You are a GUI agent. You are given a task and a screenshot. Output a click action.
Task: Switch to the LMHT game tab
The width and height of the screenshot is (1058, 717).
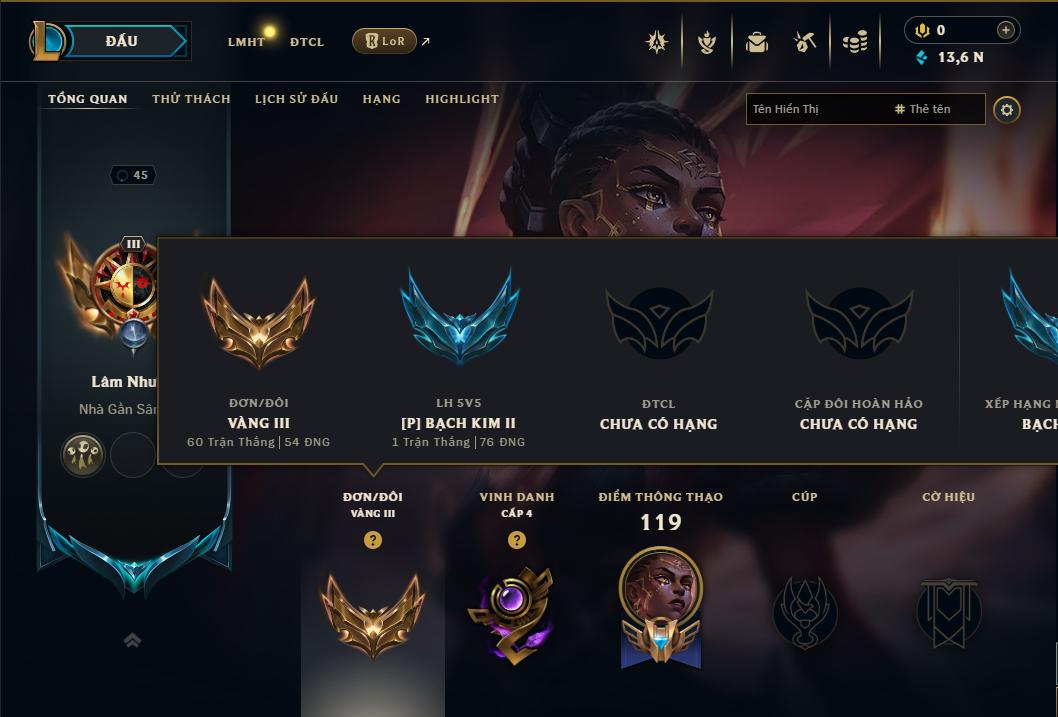246,42
